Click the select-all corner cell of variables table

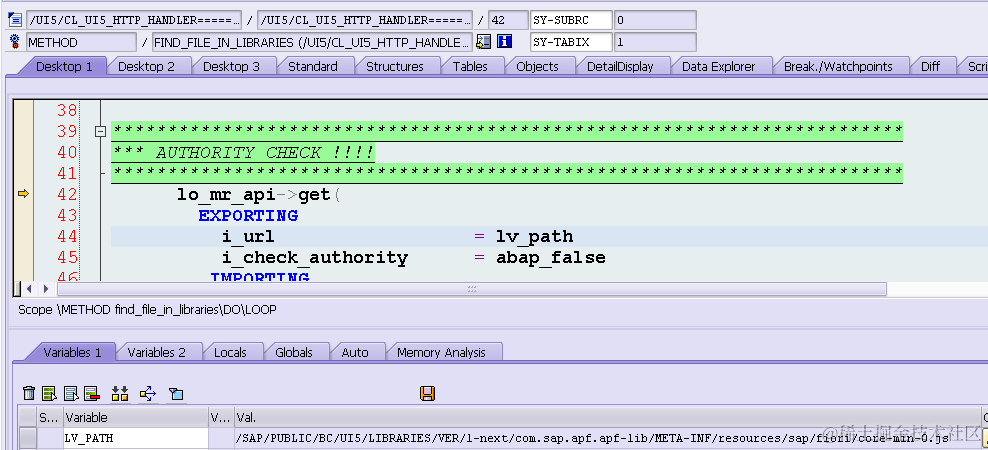[x=28, y=417]
